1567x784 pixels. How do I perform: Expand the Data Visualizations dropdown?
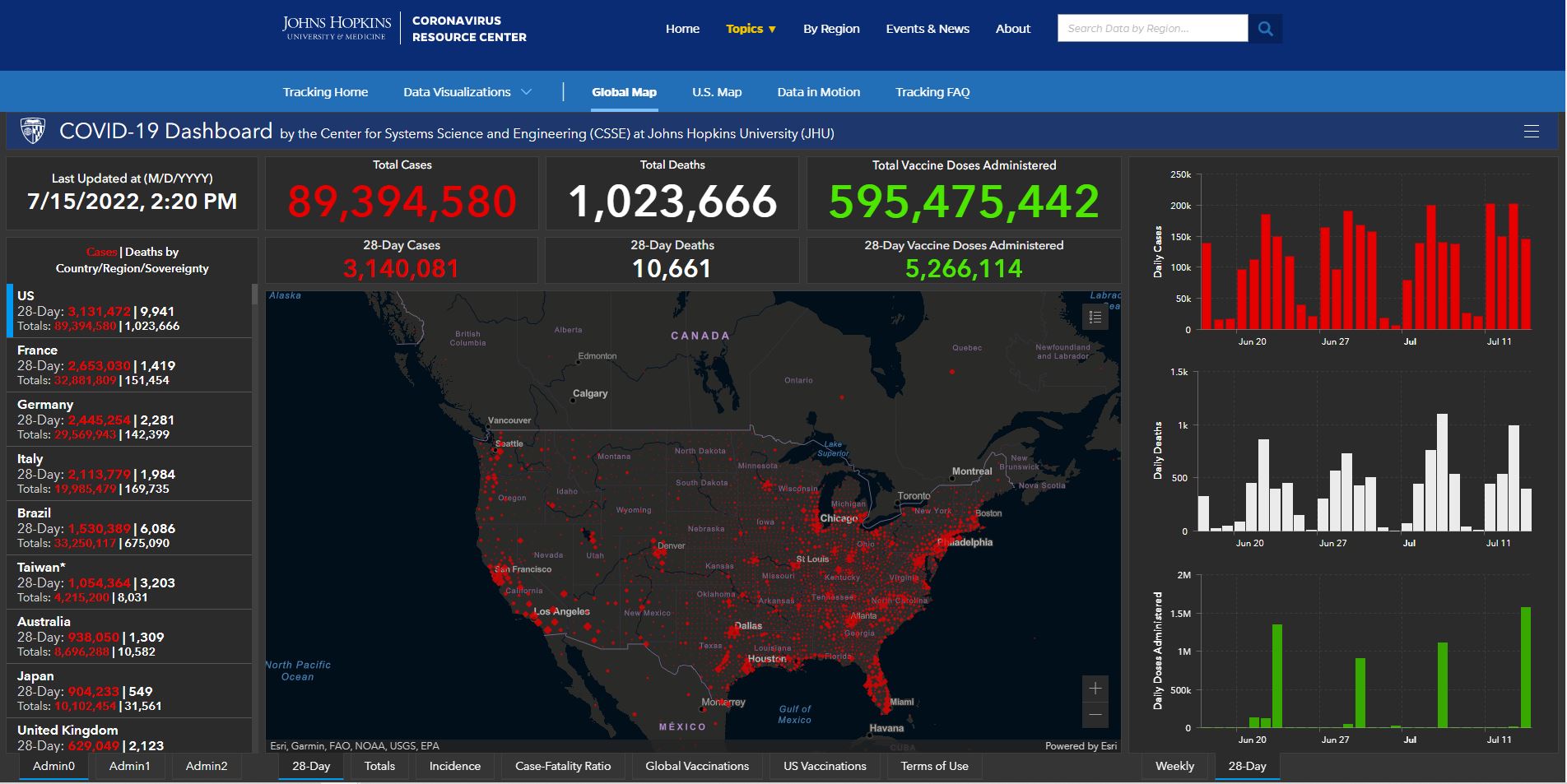[467, 92]
